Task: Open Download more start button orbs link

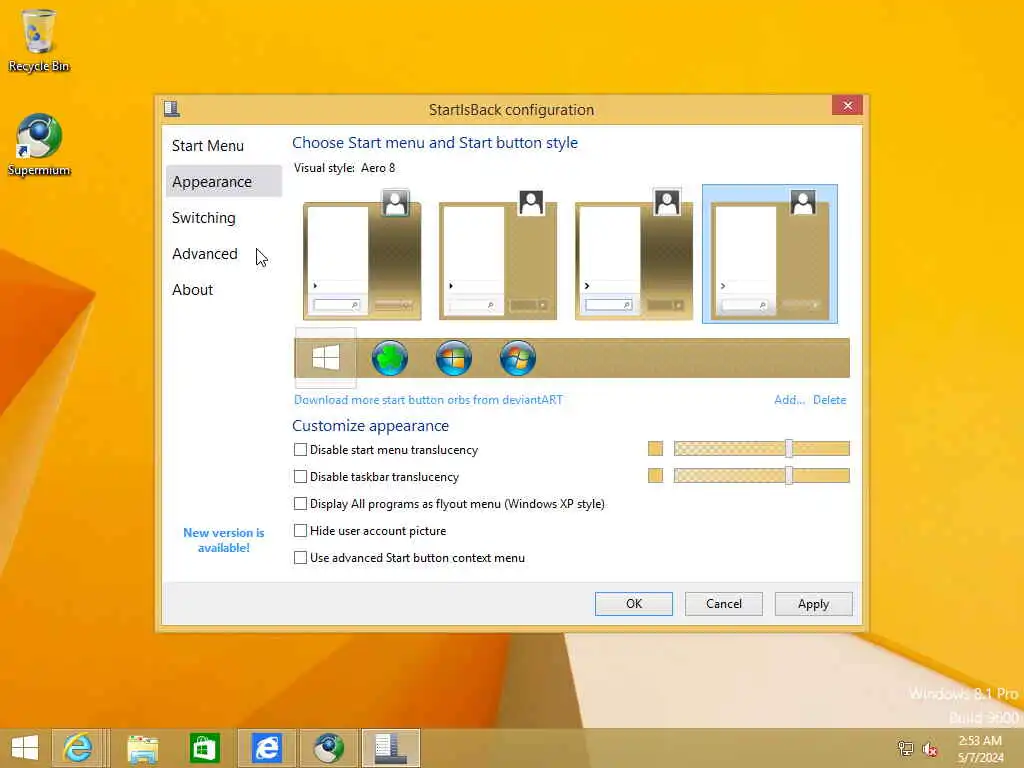Action: 428,400
